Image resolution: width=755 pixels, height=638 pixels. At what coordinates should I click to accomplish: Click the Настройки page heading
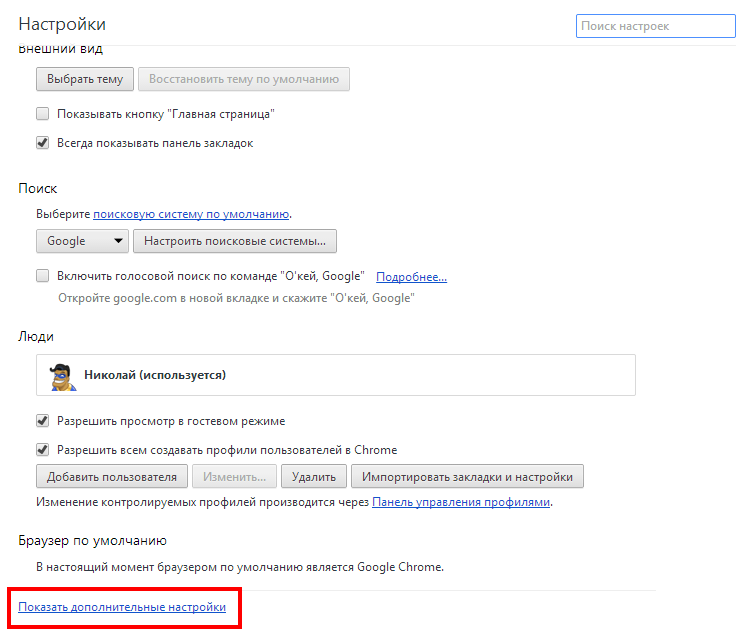(62, 24)
